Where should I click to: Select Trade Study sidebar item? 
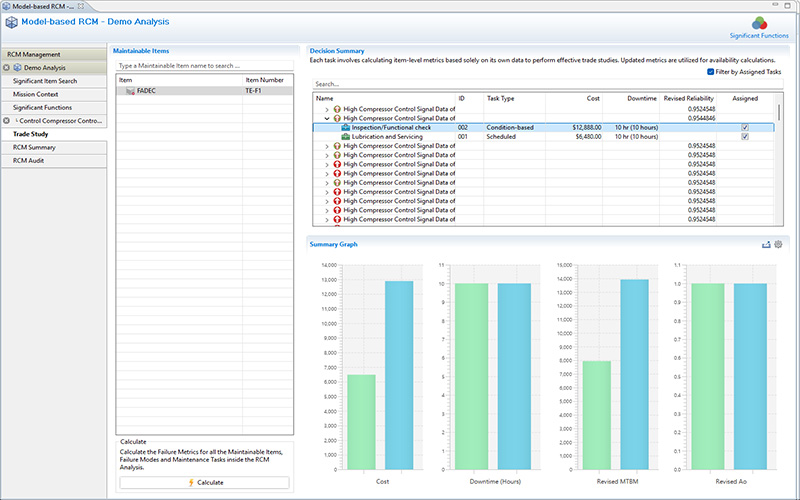pyautogui.click(x=54, y=134)
